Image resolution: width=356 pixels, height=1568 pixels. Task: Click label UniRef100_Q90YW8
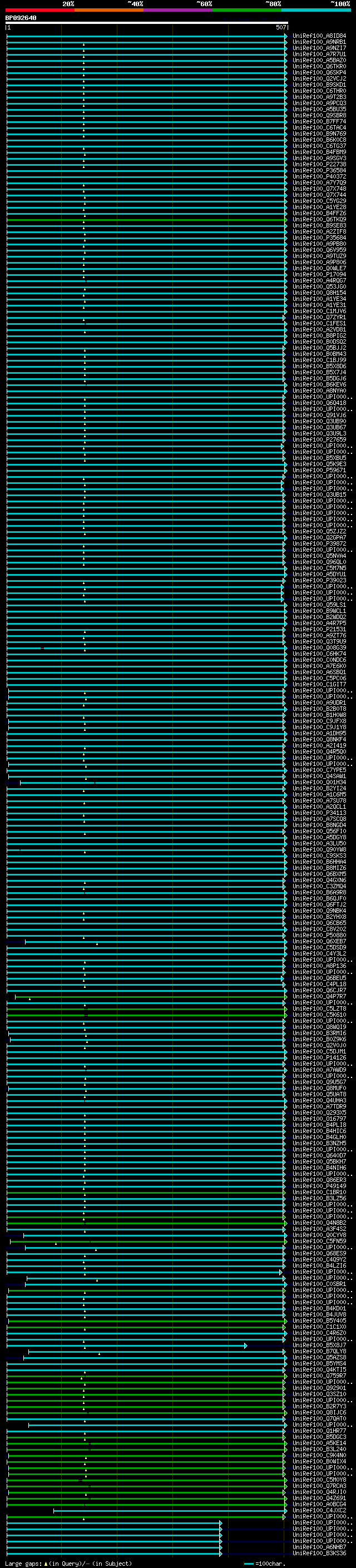(319, 850)
